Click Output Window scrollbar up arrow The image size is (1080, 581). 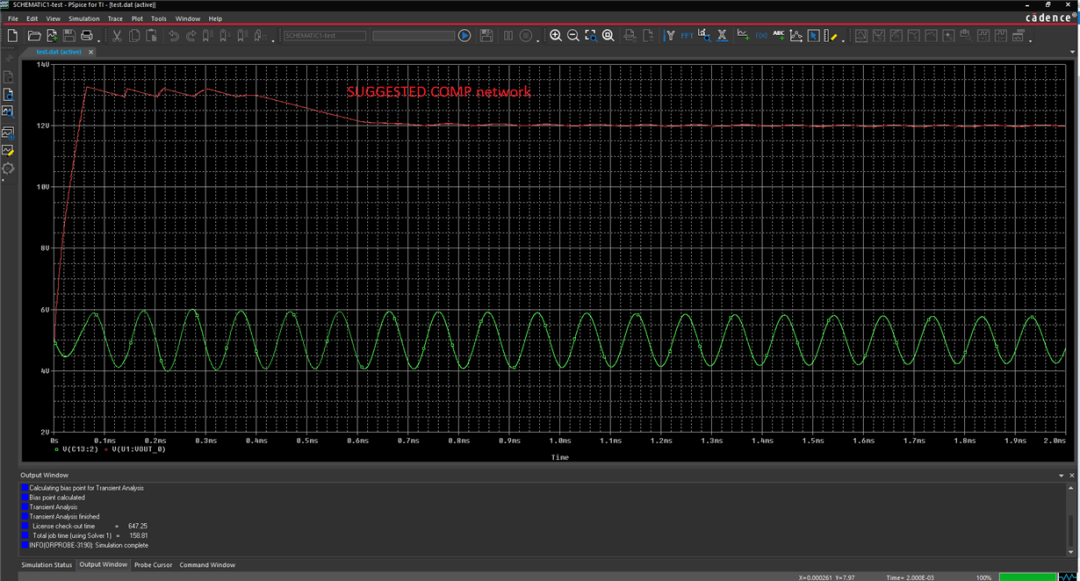(x=1070, y=487)
